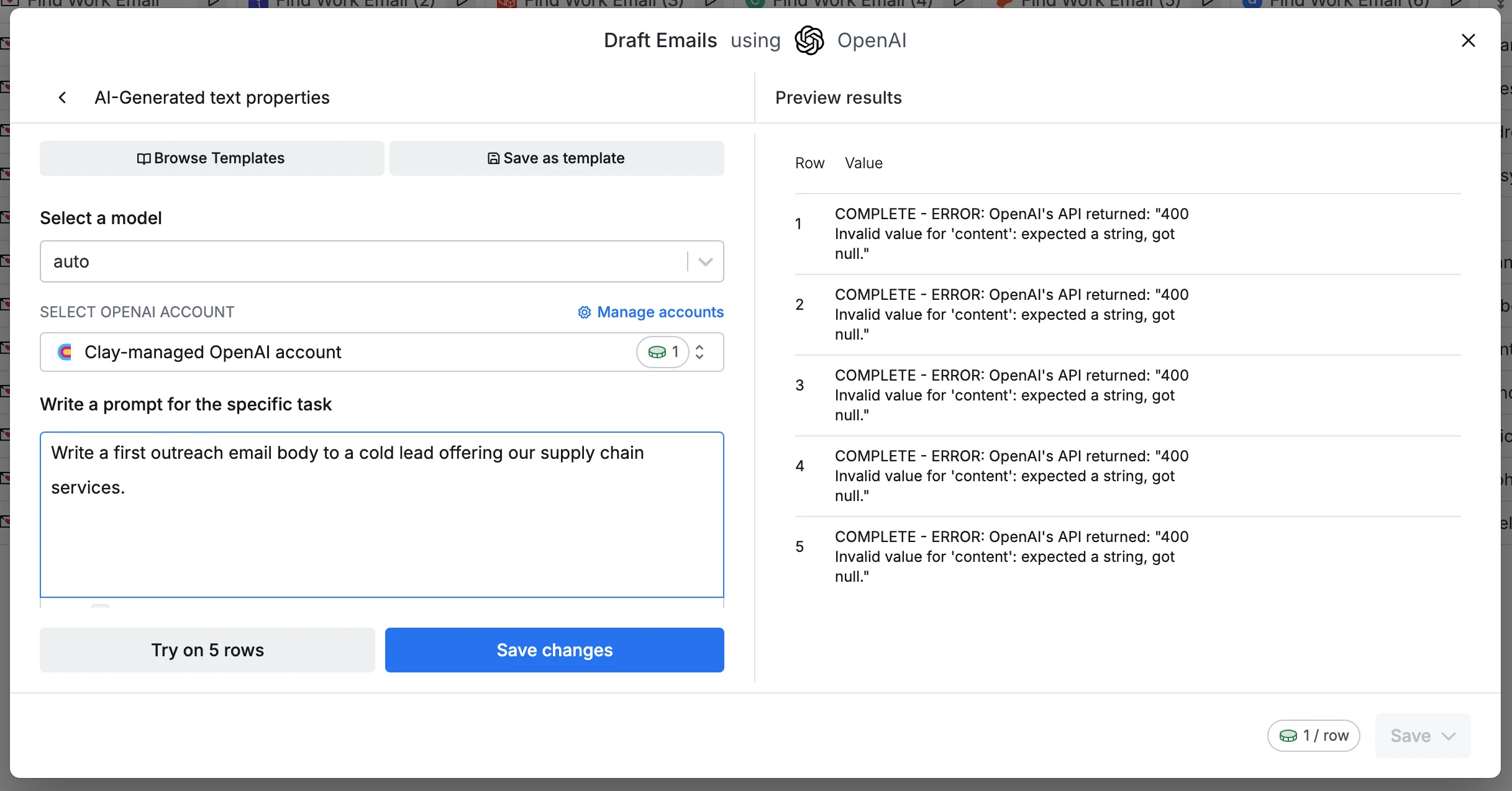Viewport: 1512px width, 791px height.
Task: Click the 1 / row credits badge
Action: (1313, 735)
